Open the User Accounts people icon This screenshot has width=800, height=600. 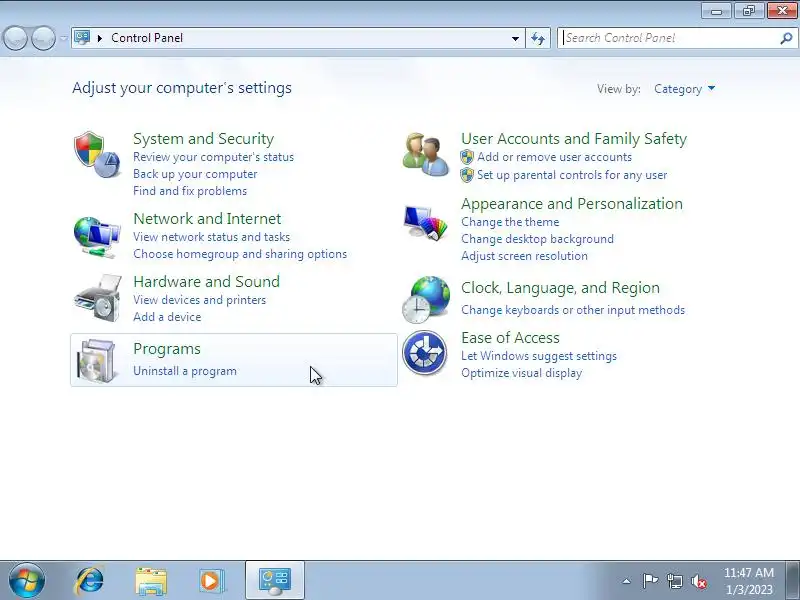pyautogui.click(x=426, y=155)
